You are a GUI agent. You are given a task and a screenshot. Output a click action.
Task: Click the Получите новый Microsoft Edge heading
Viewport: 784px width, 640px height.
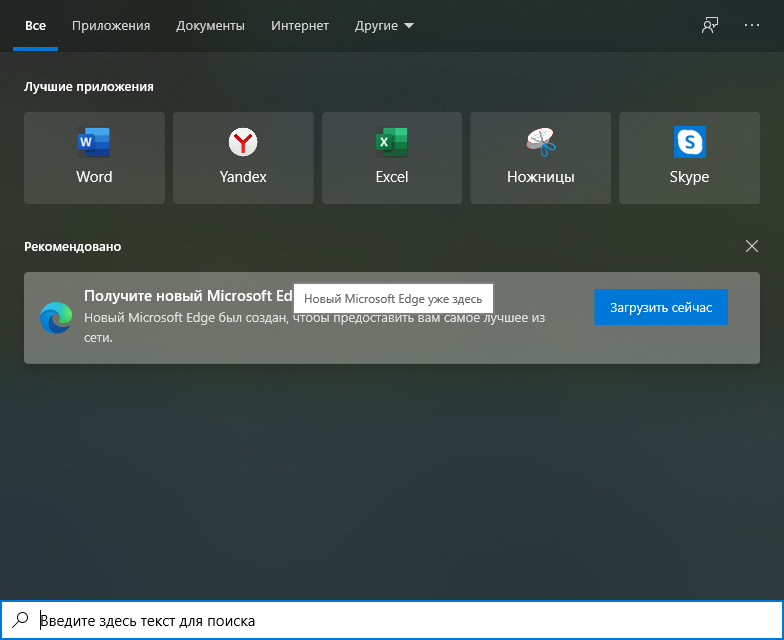[188, 296]
